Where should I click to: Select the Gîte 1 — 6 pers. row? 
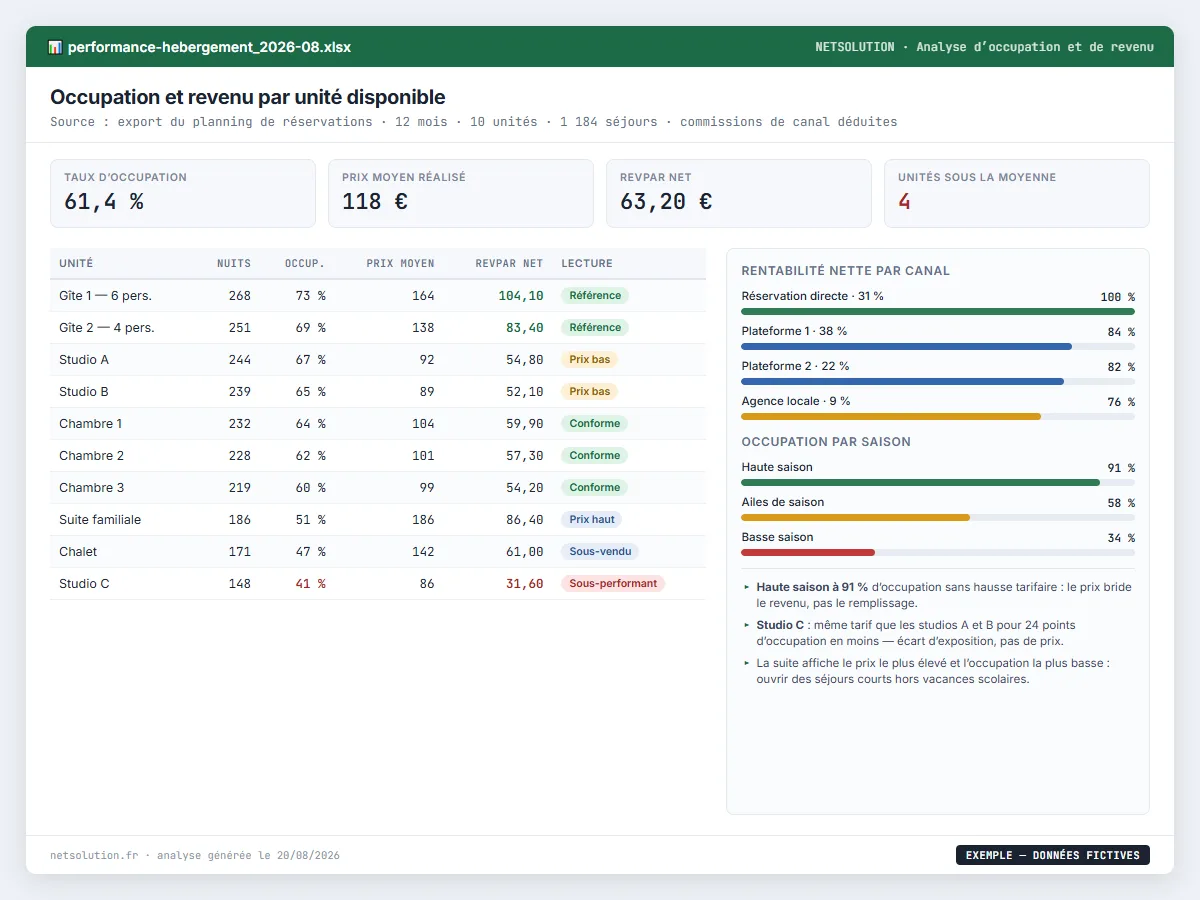pyautogui.click(x=378, y=296)
